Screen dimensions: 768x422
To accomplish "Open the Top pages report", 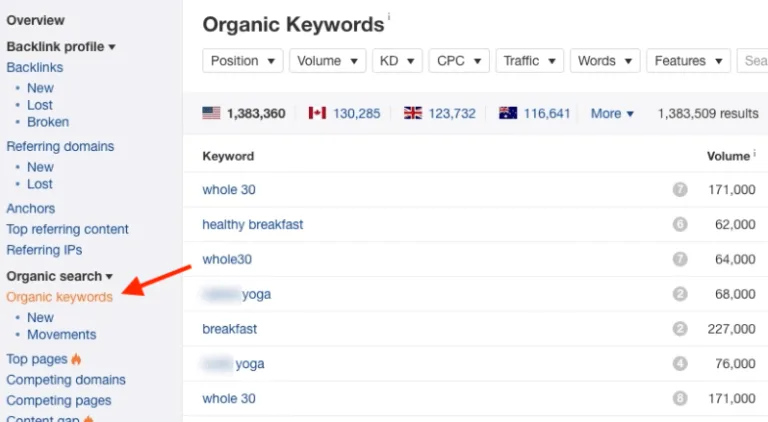I will pos(37,359).
